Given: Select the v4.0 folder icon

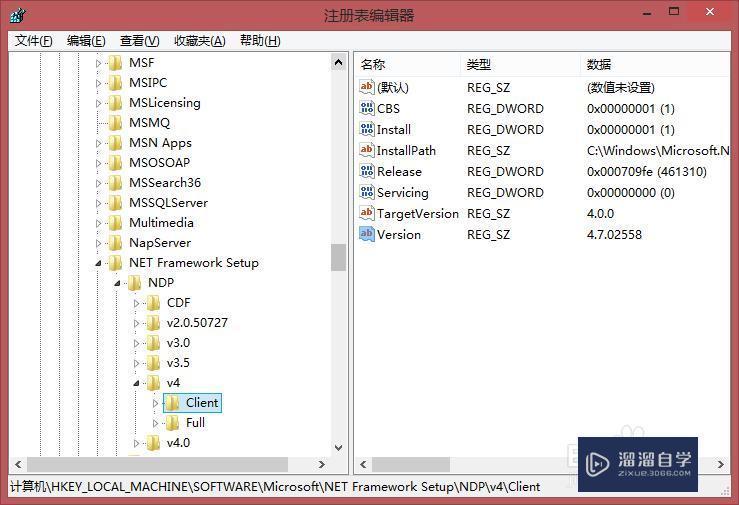Looking at the screenshot, I should (153, 443).
